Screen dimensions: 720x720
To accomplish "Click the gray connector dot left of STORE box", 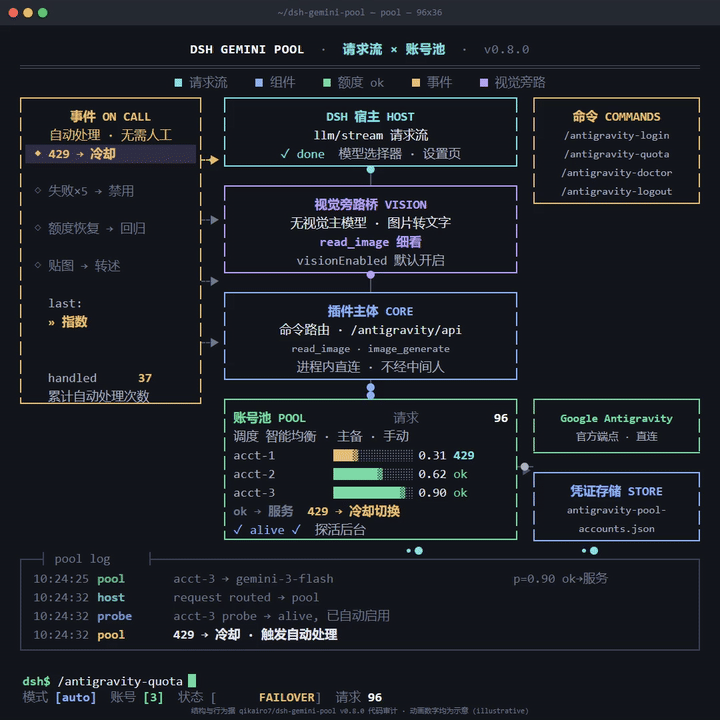I will (525, 467).
